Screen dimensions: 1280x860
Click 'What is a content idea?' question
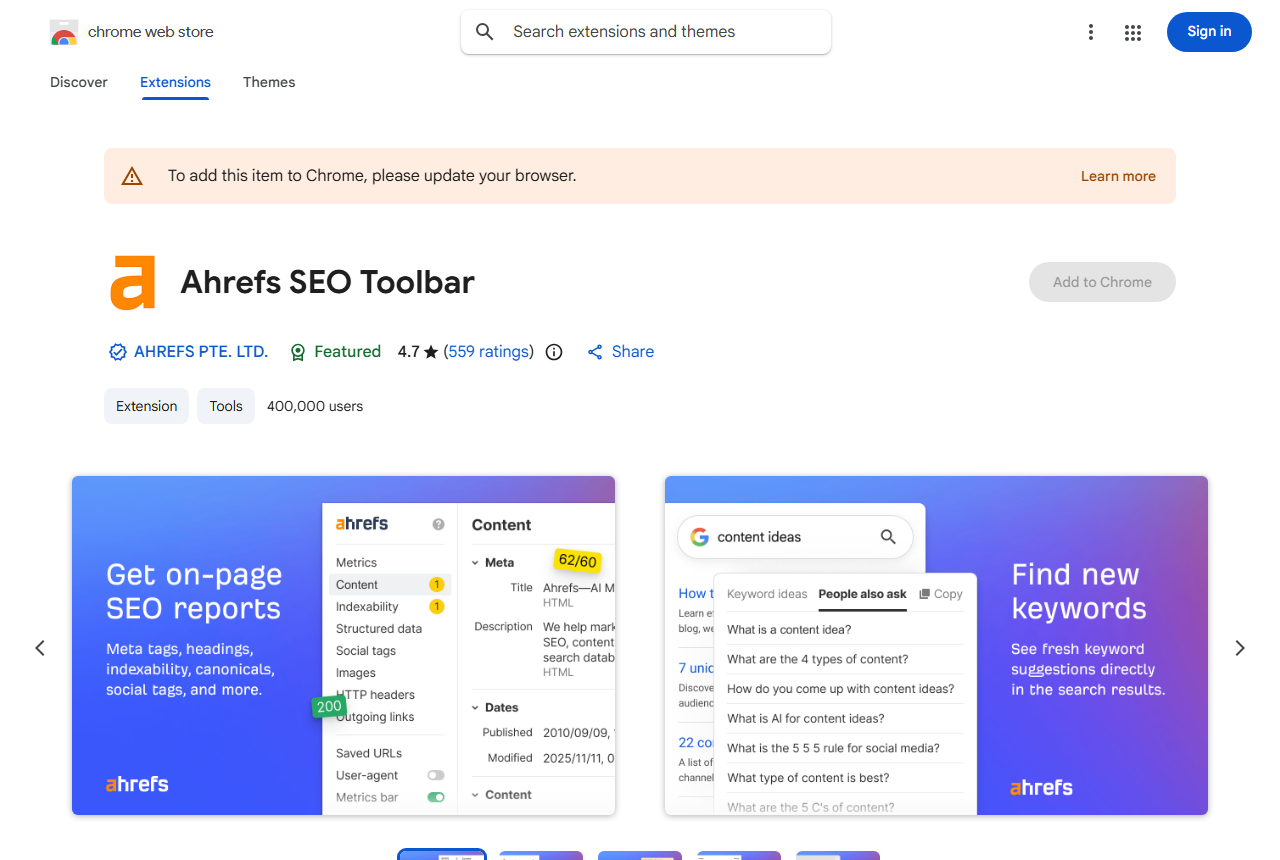[x=789, y=630]
